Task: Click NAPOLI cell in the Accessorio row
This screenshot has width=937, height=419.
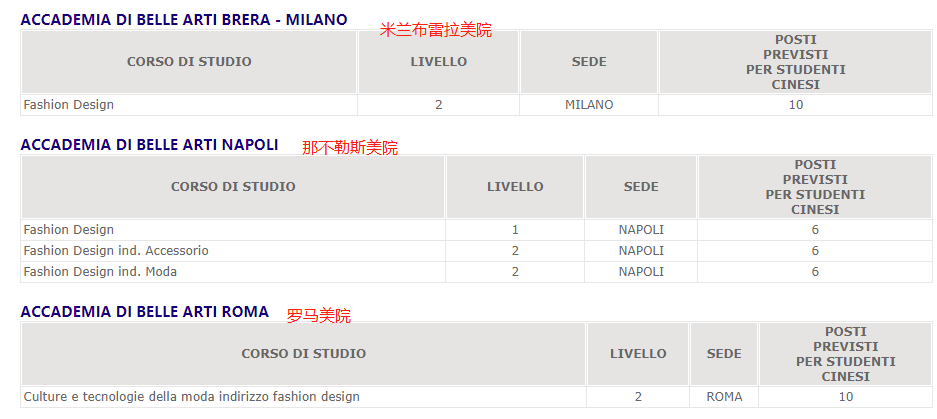Action: click(641, 250)
